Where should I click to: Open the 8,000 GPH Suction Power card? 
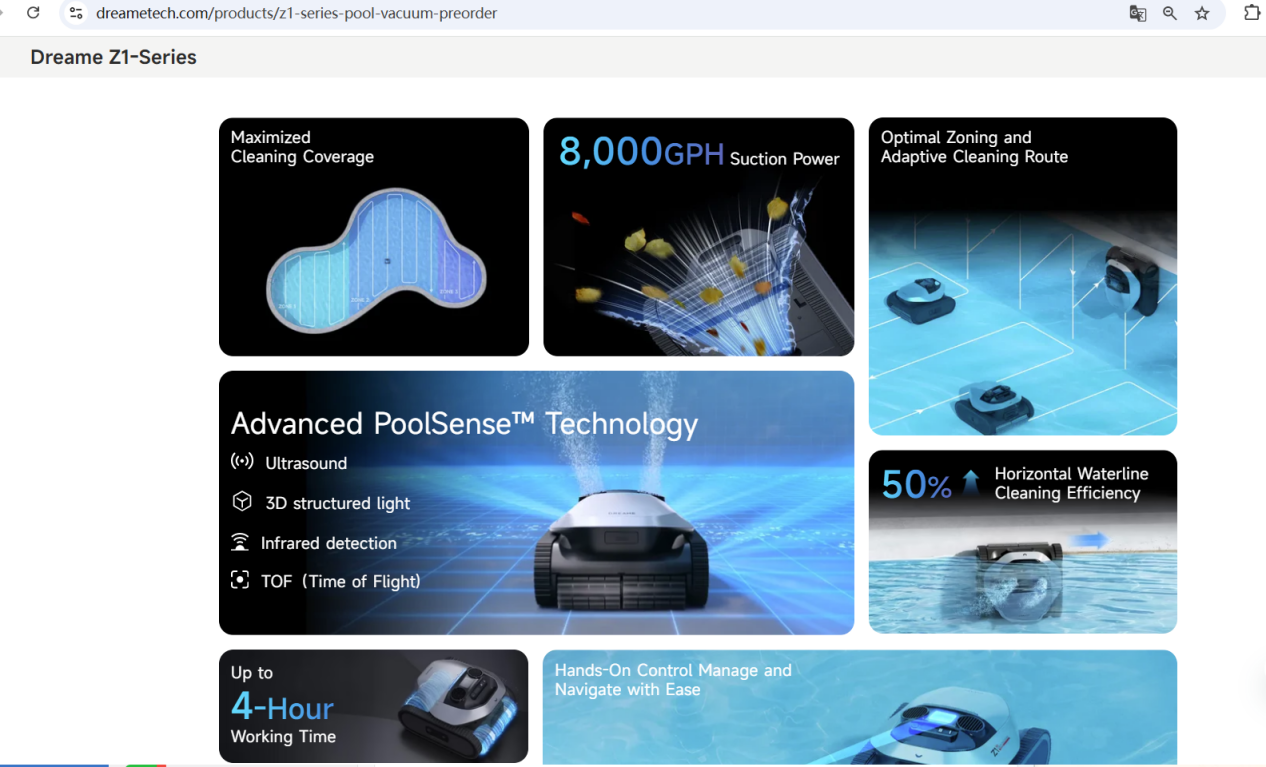699,237
